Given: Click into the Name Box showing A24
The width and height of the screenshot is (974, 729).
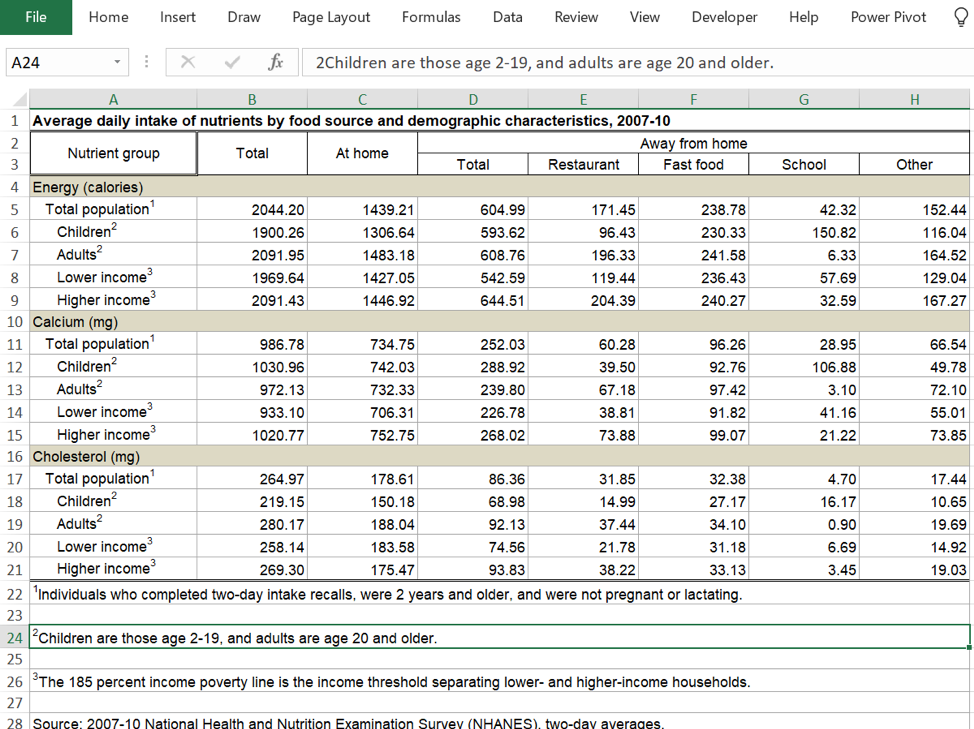Looking at the screenshot, I should click(58, 62).
